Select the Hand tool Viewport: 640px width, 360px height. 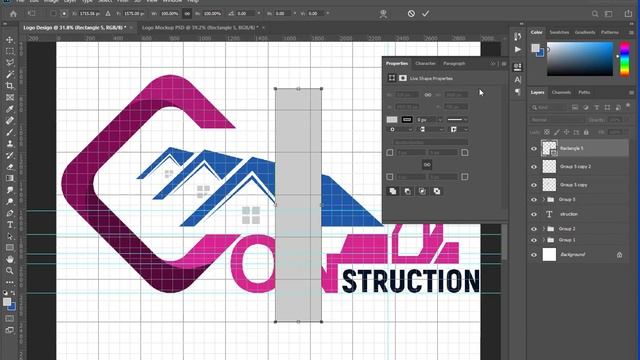click(x=10, y=259)
